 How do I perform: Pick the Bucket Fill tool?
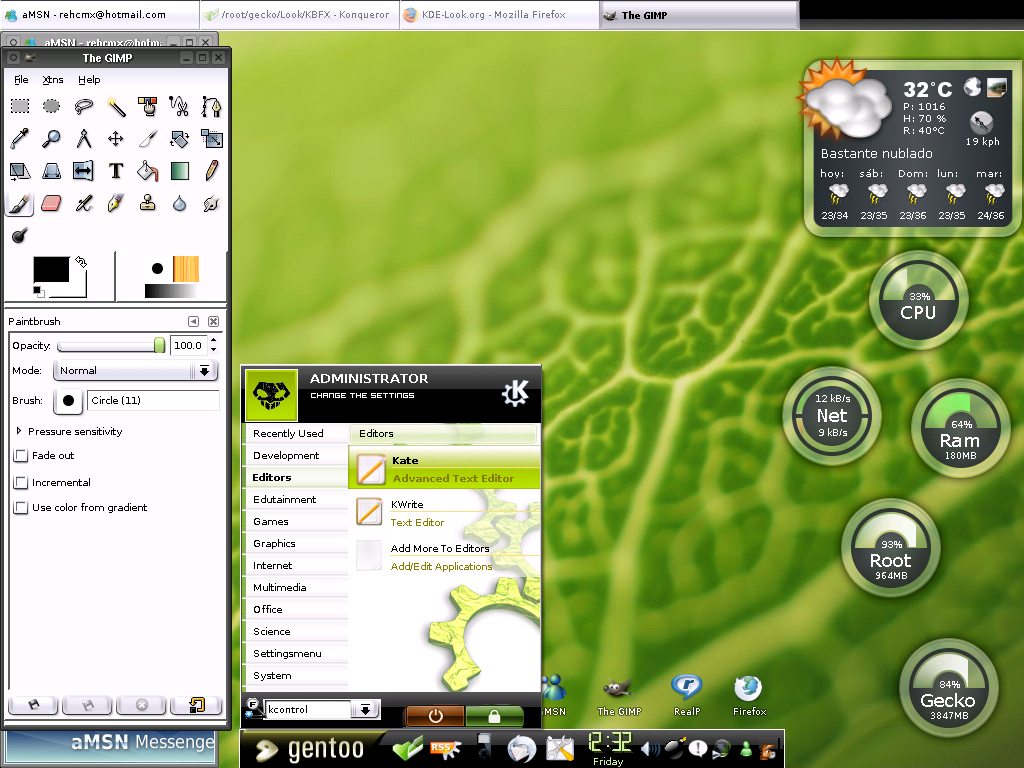pos(148,171)
